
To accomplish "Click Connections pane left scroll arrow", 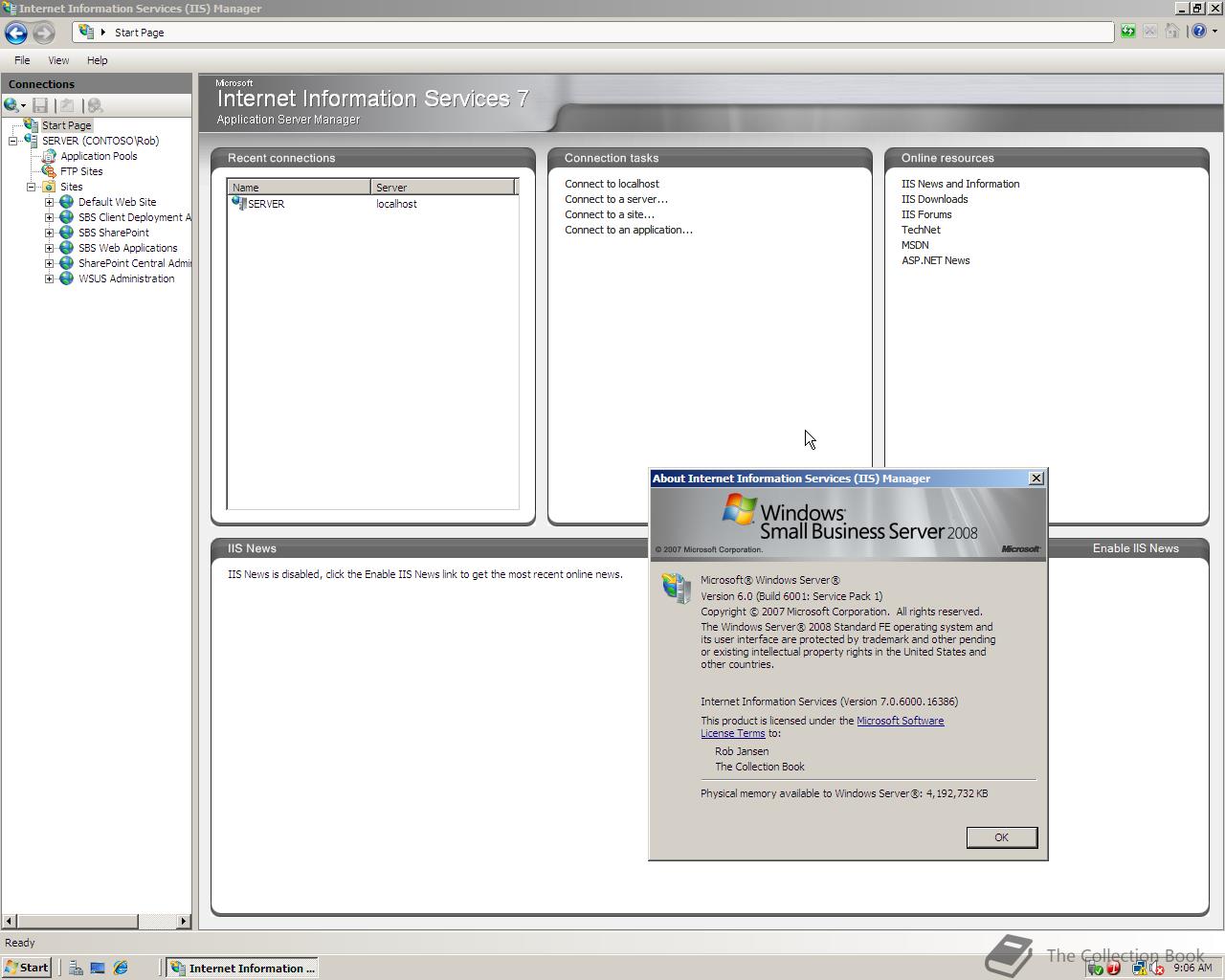I will pyautogui.click(x=10, y=921).
